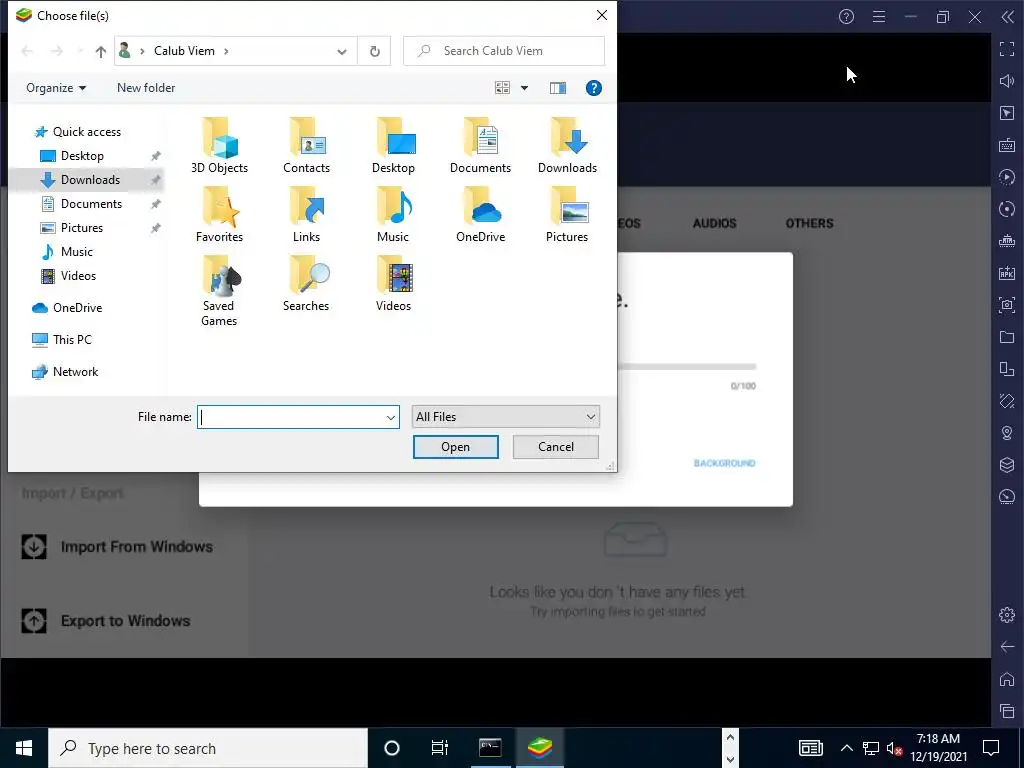The width and height of the screenshot is (1024, 768).
Task: Select Videos in navigation pane
Action: (78, 276)
